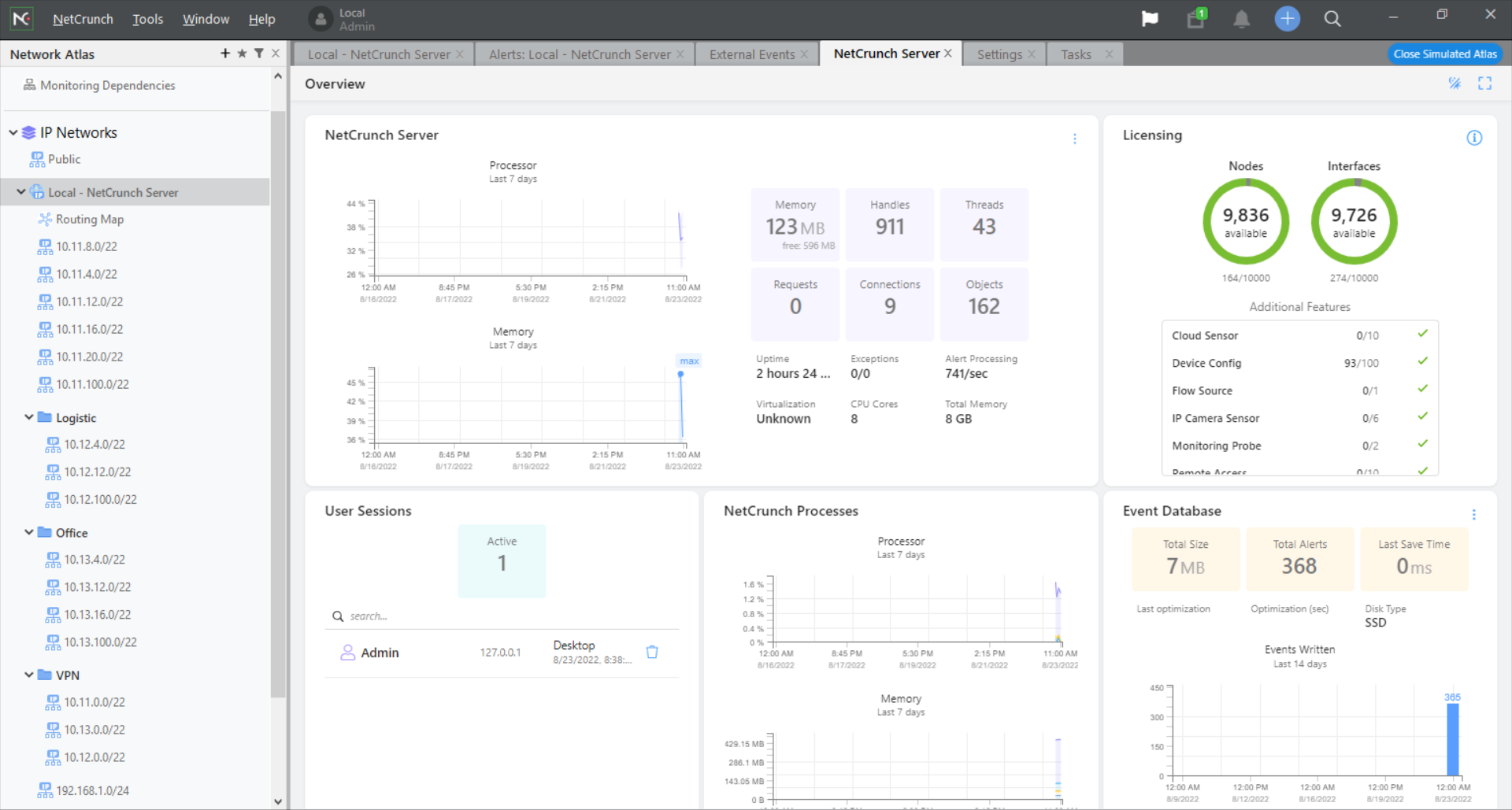Open NetCrunch Server panel options menu
1512x810 pixels.
pyautogui.click(x=1075, y=139)
